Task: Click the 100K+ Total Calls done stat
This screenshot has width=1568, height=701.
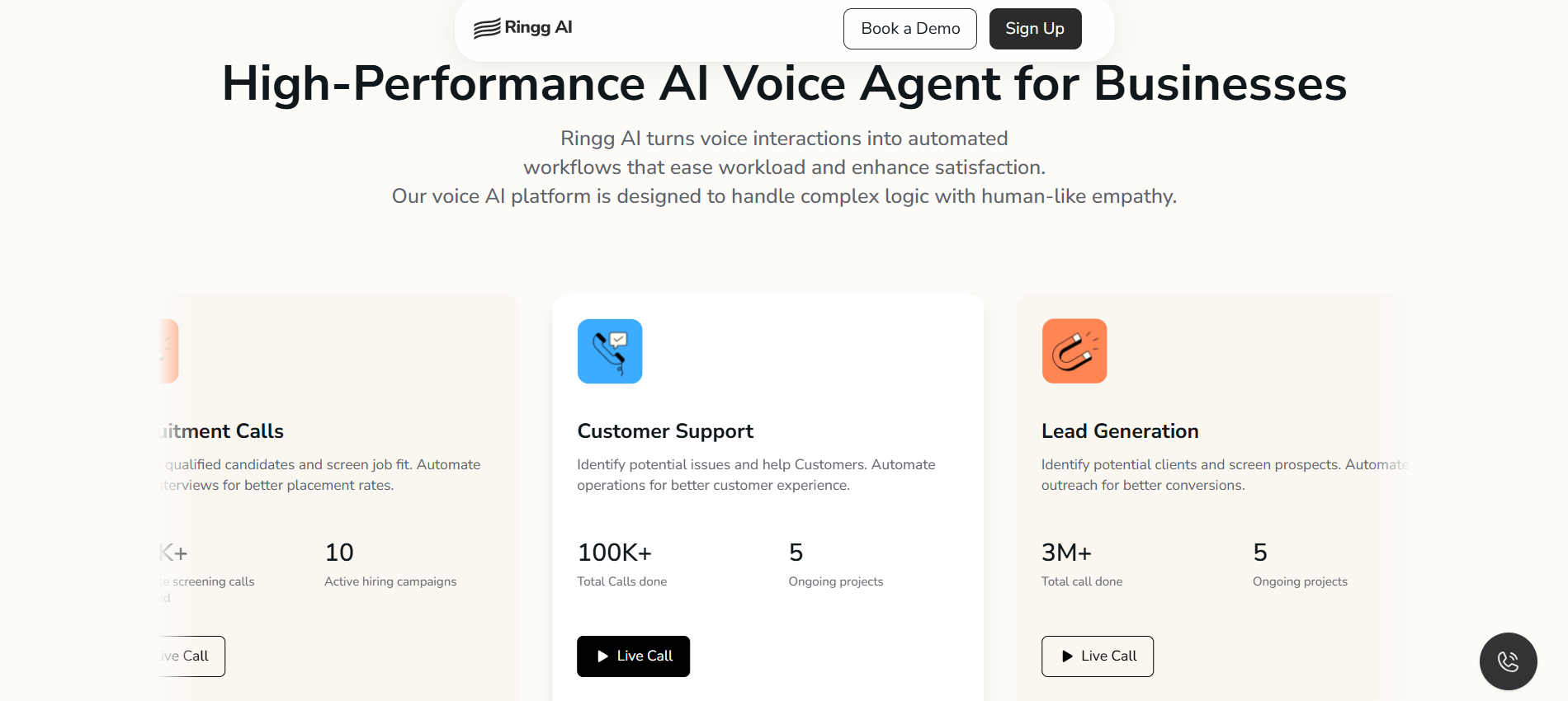Action: tap(615, 553)
